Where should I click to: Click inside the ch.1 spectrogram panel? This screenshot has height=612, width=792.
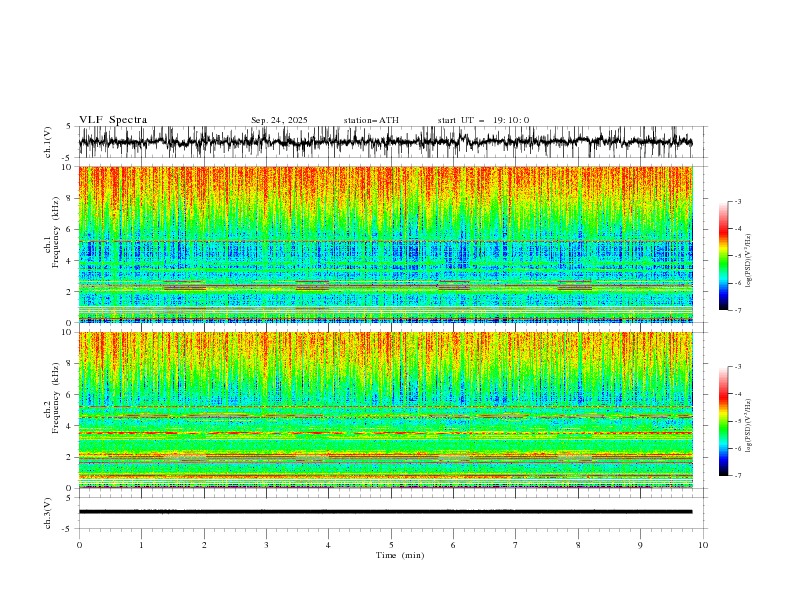point(385,244)
